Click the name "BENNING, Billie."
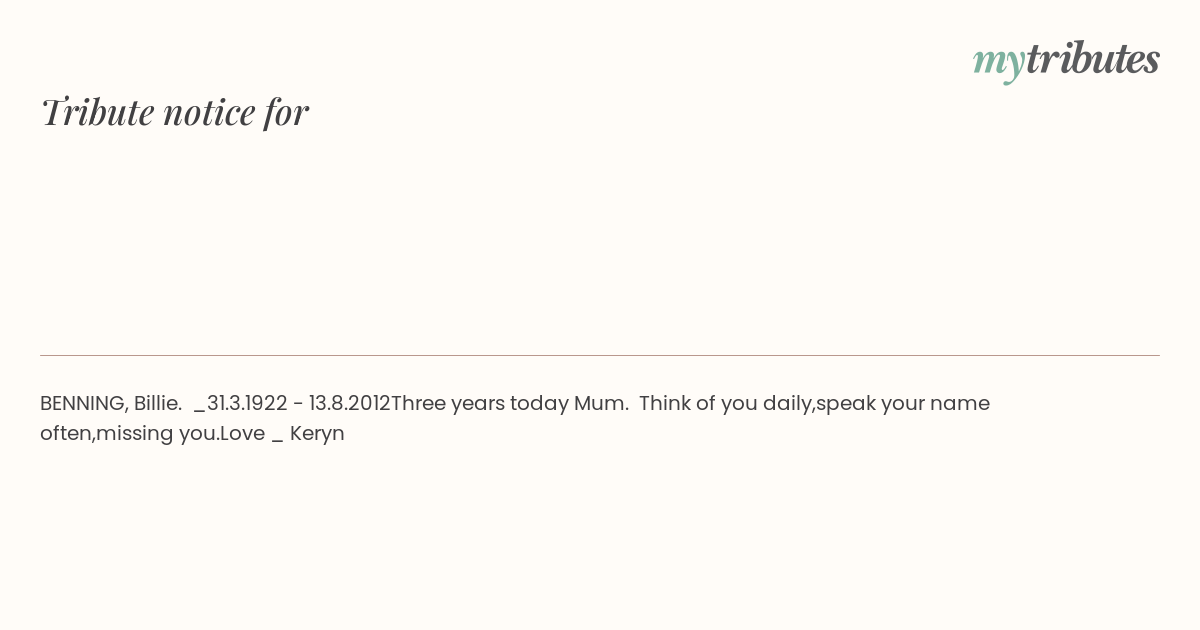This screenshot has height=630, width=1200. (111, 403)
